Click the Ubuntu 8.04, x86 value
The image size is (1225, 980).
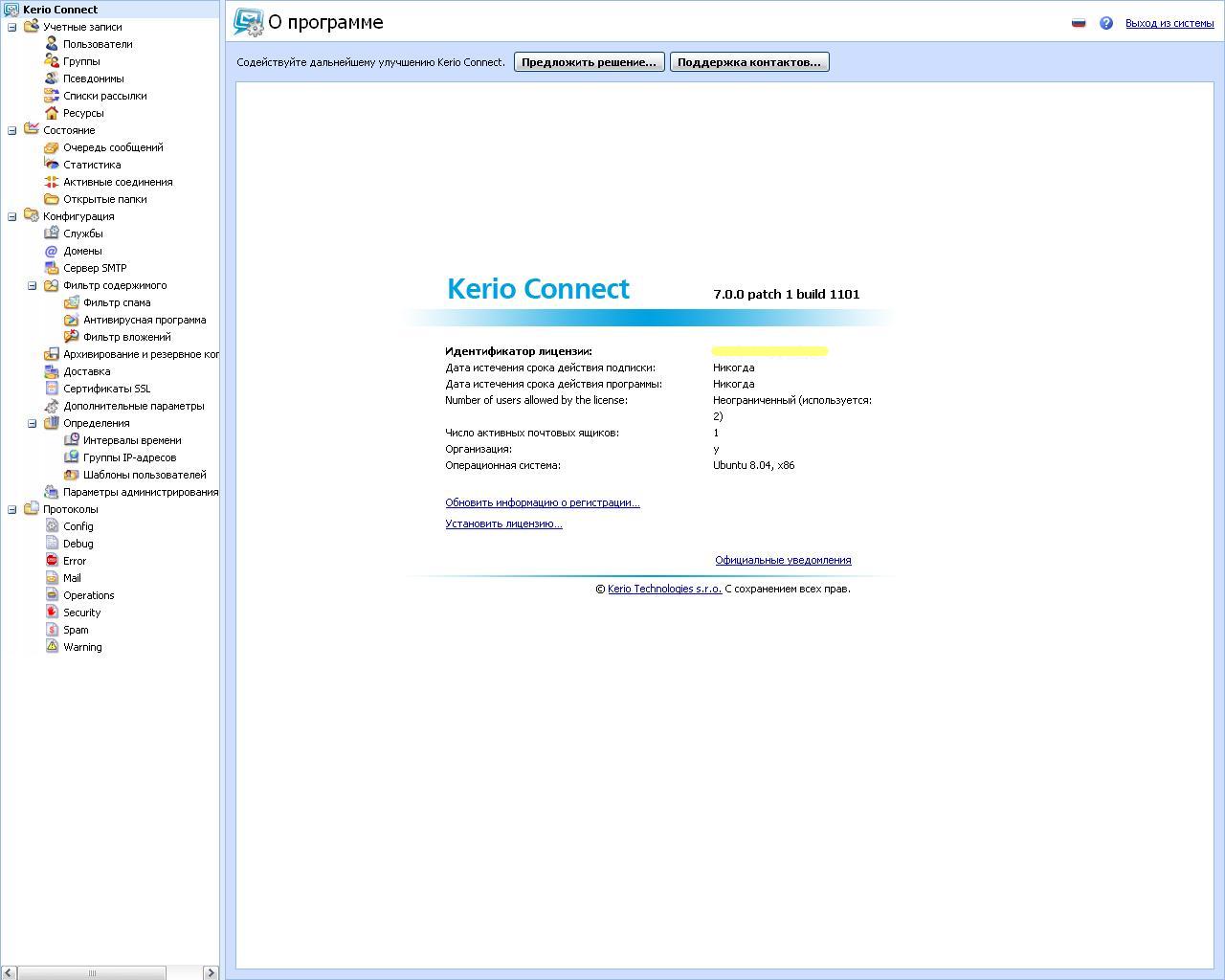tap(753, 465)
